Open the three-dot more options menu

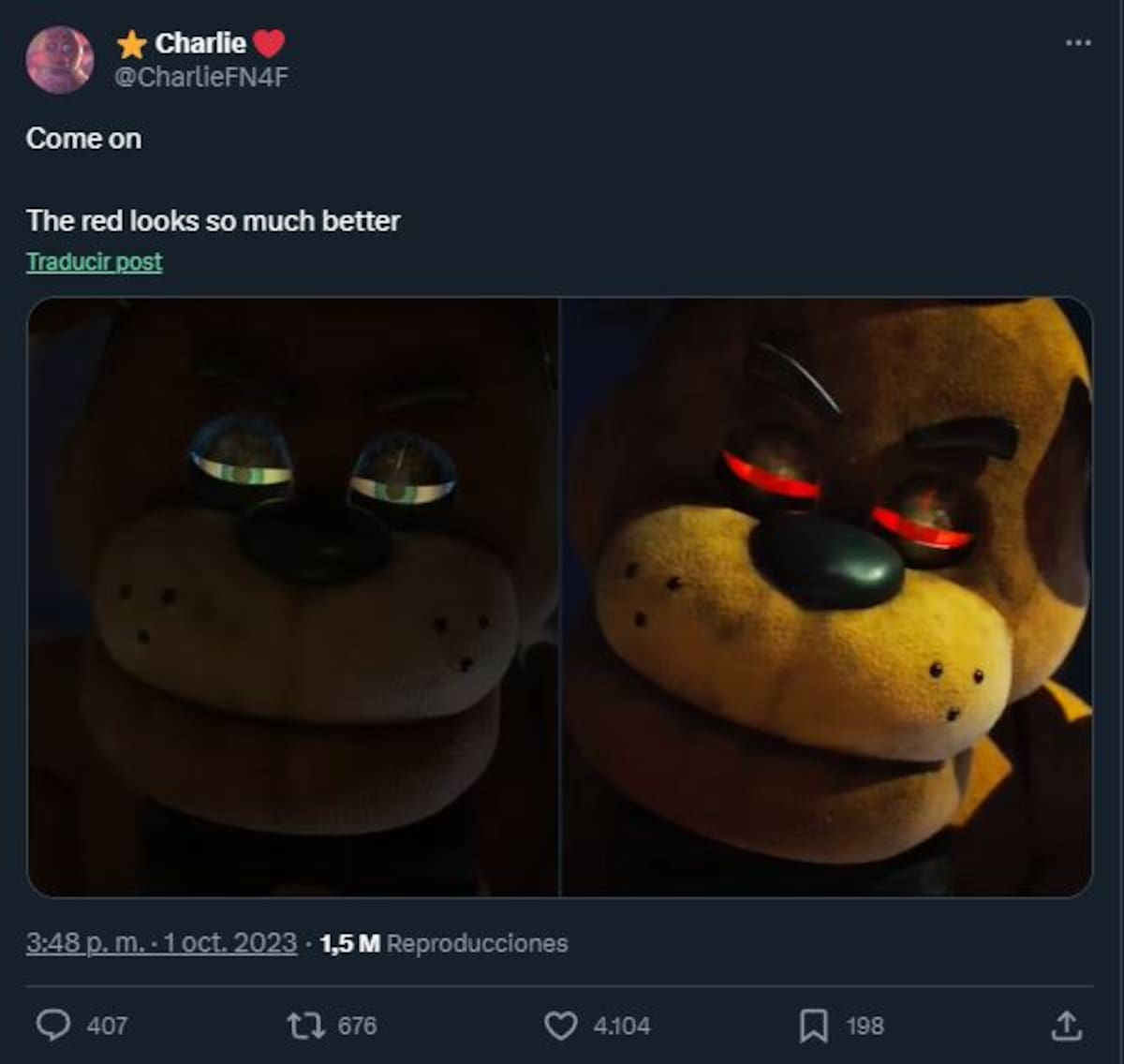coord(1078,43)
